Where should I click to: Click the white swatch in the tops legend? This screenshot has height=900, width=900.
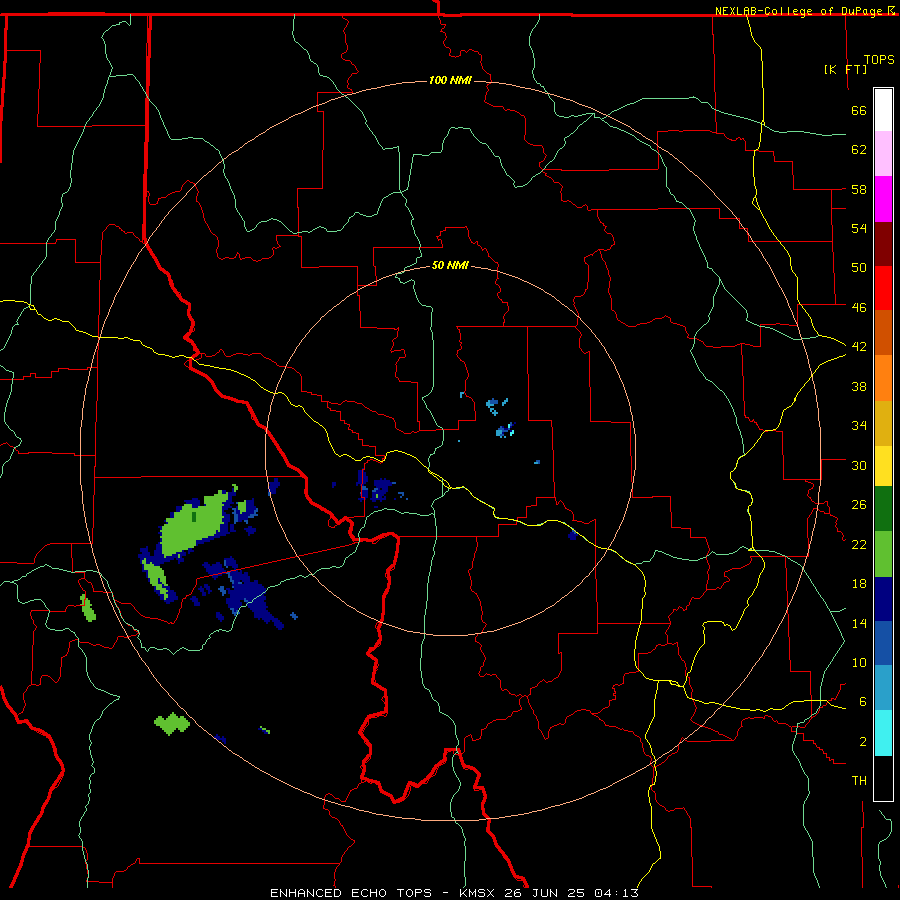(883, 110)
